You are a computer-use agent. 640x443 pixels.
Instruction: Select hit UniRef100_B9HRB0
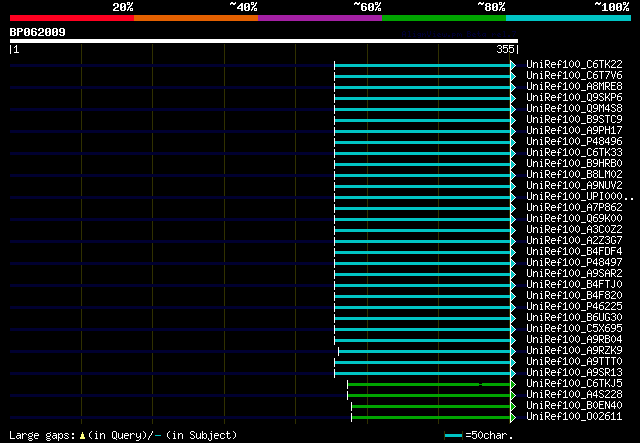click(x=574, y=164)
